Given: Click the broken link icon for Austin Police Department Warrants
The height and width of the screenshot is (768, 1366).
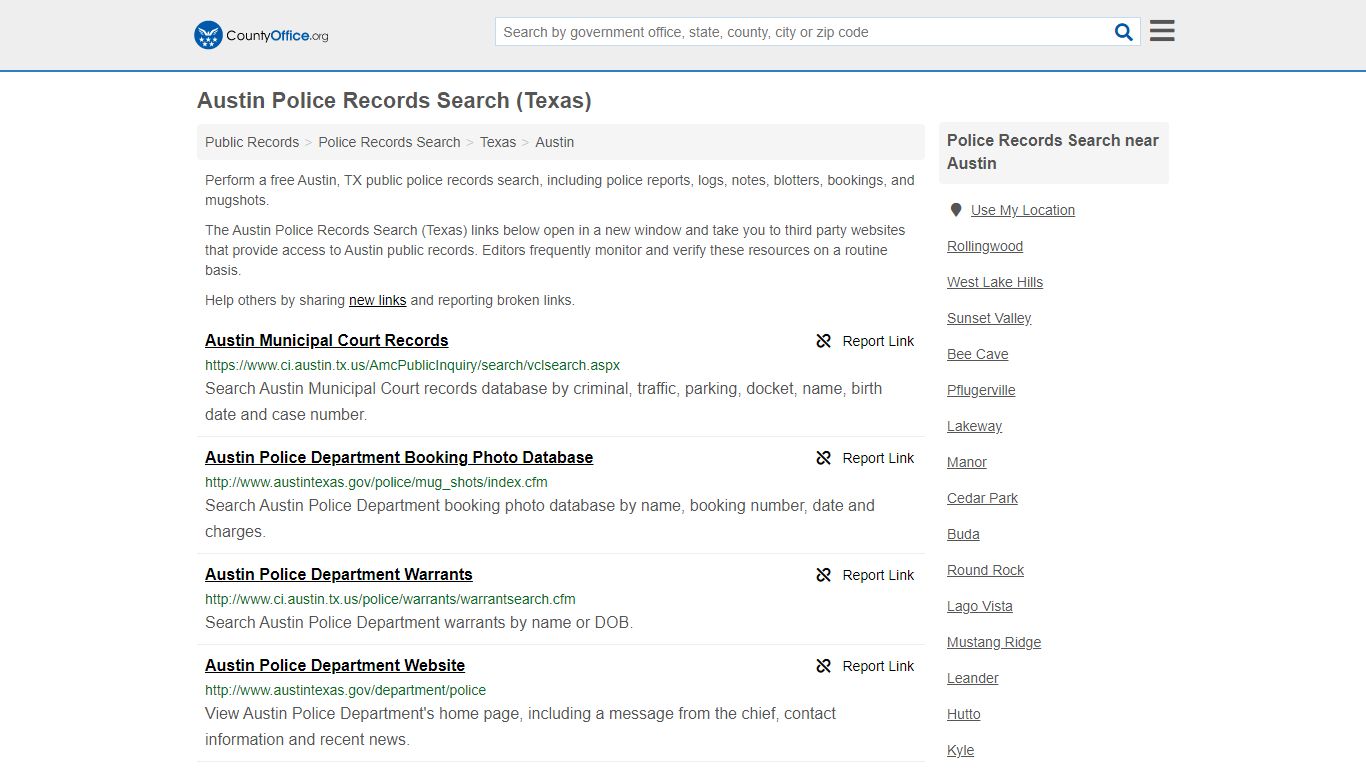Looking at the screenshot, I should coord(824,575).
